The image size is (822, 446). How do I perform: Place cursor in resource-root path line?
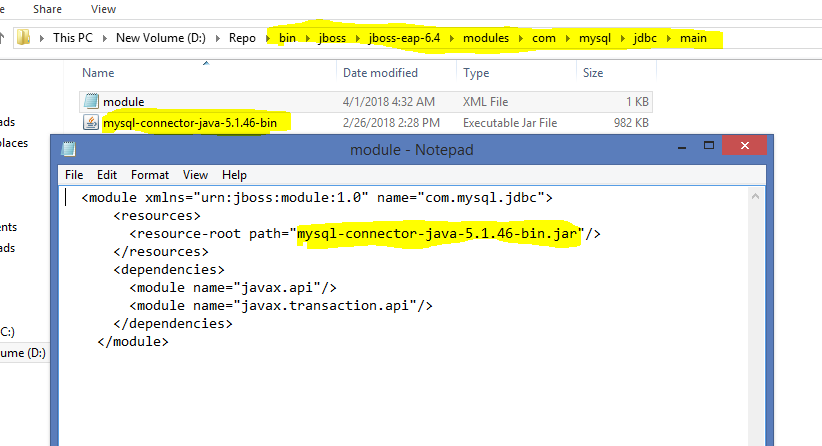(364, 233)
